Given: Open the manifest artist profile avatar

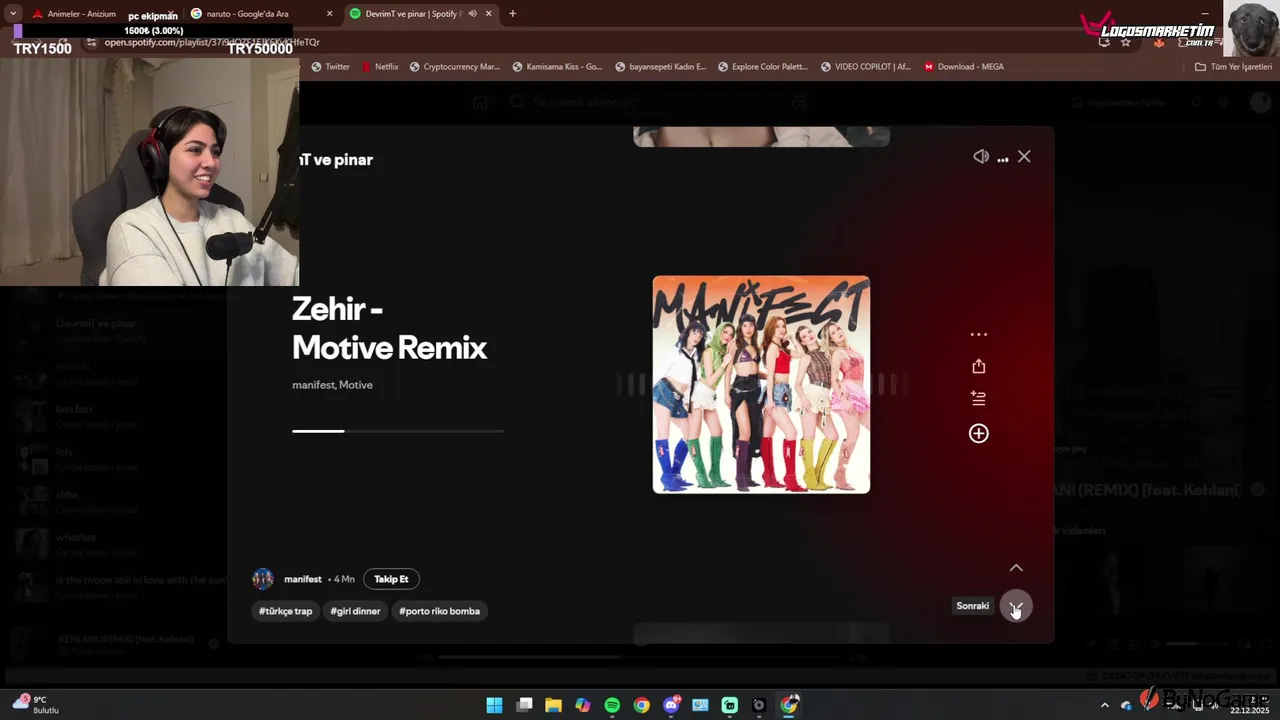Looking at the screenshot, I should click(x=263, y=579).
